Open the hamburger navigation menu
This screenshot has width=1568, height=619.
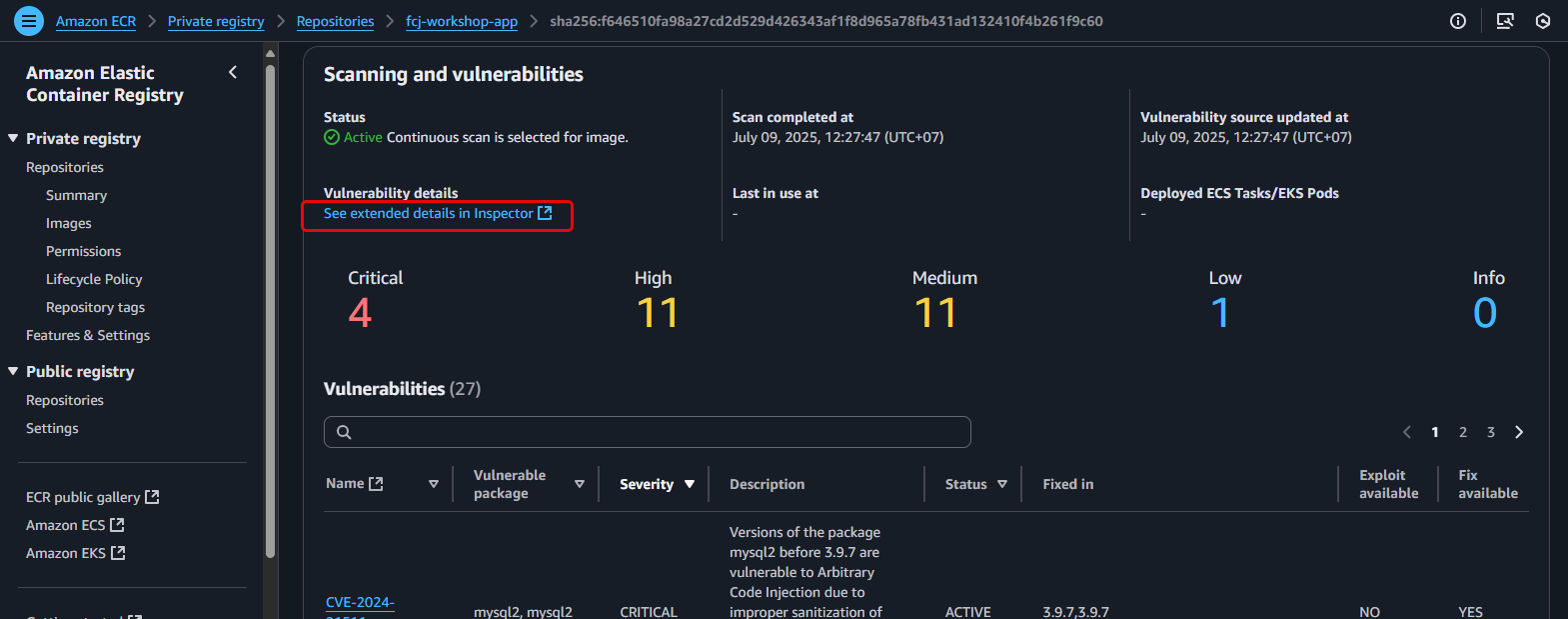coord(29,20)
